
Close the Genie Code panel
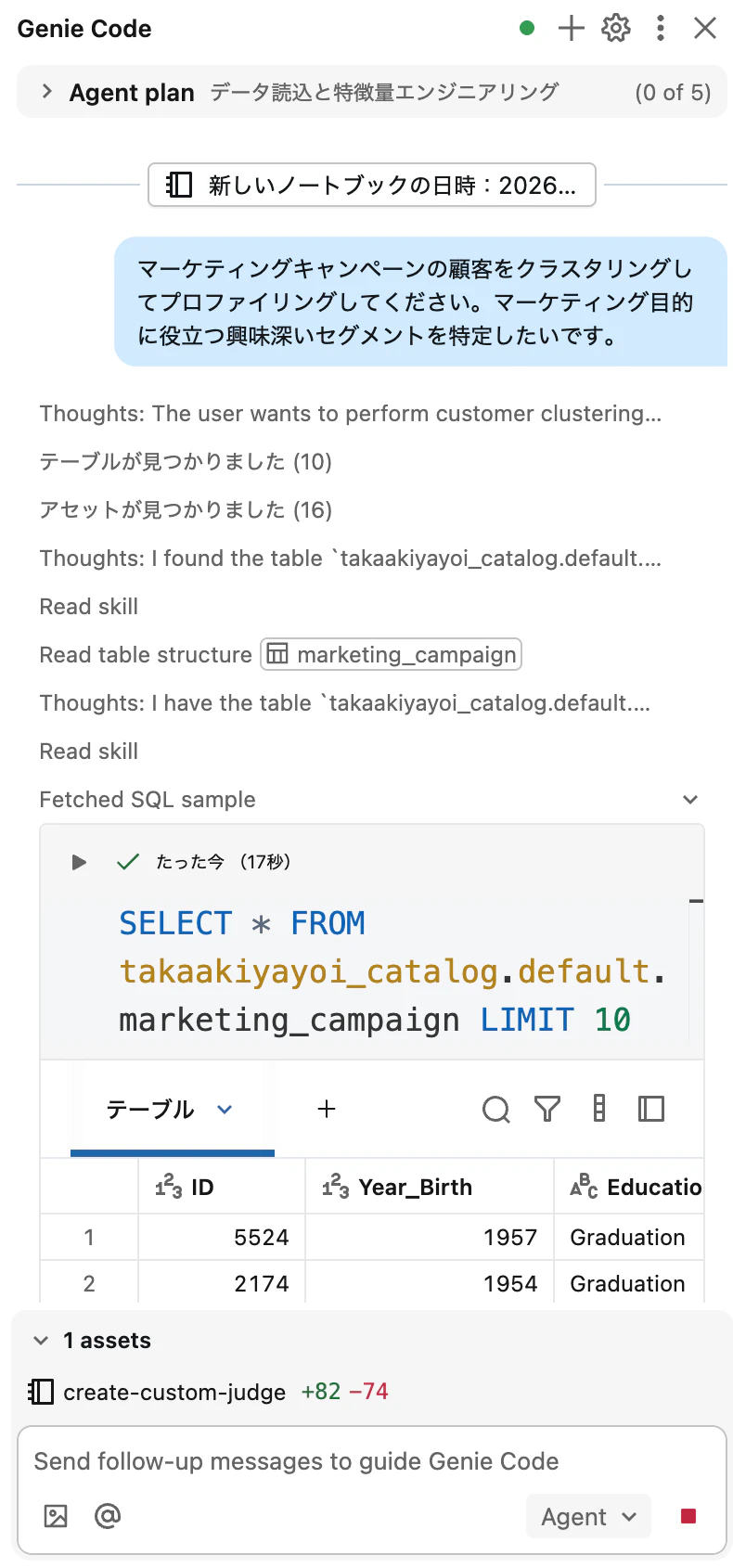tap(705, 29)
